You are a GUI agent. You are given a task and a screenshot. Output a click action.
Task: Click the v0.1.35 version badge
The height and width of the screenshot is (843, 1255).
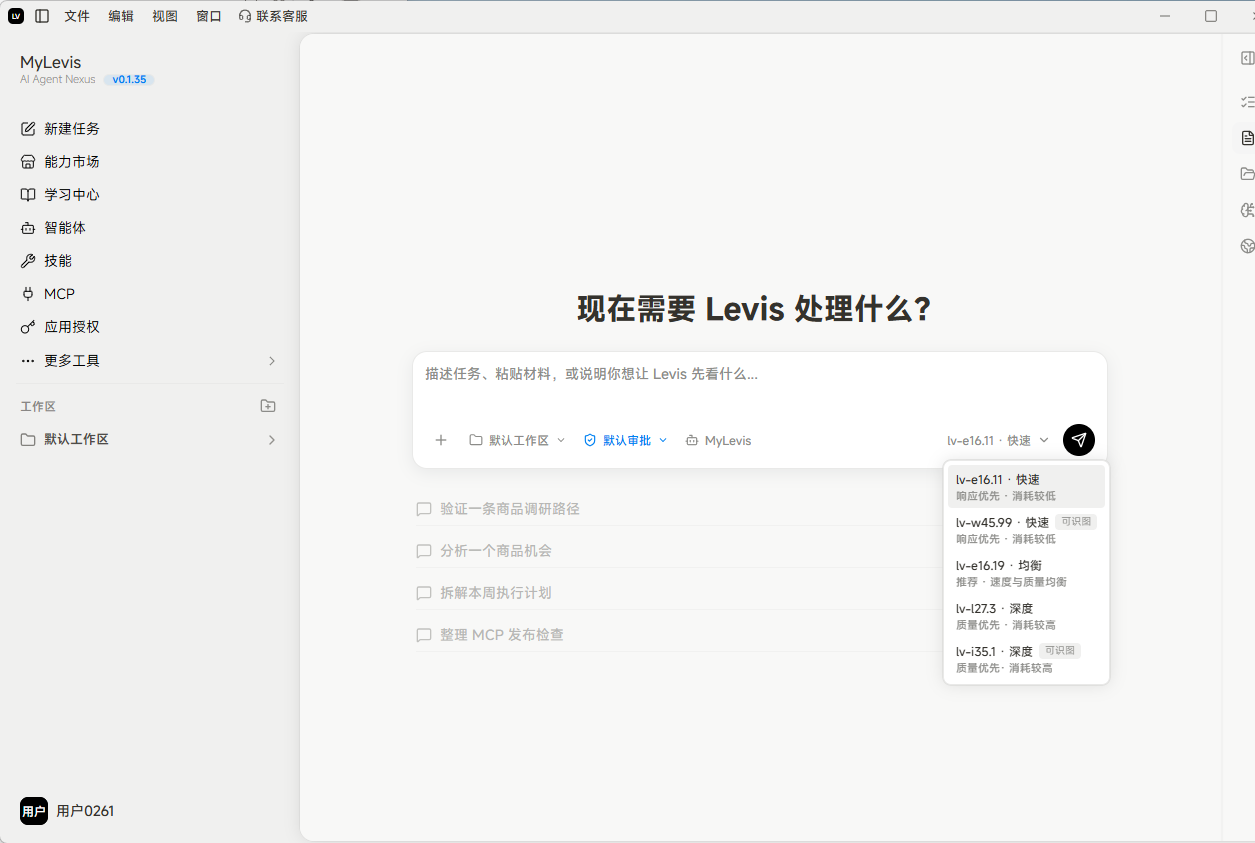click(129, 79)
